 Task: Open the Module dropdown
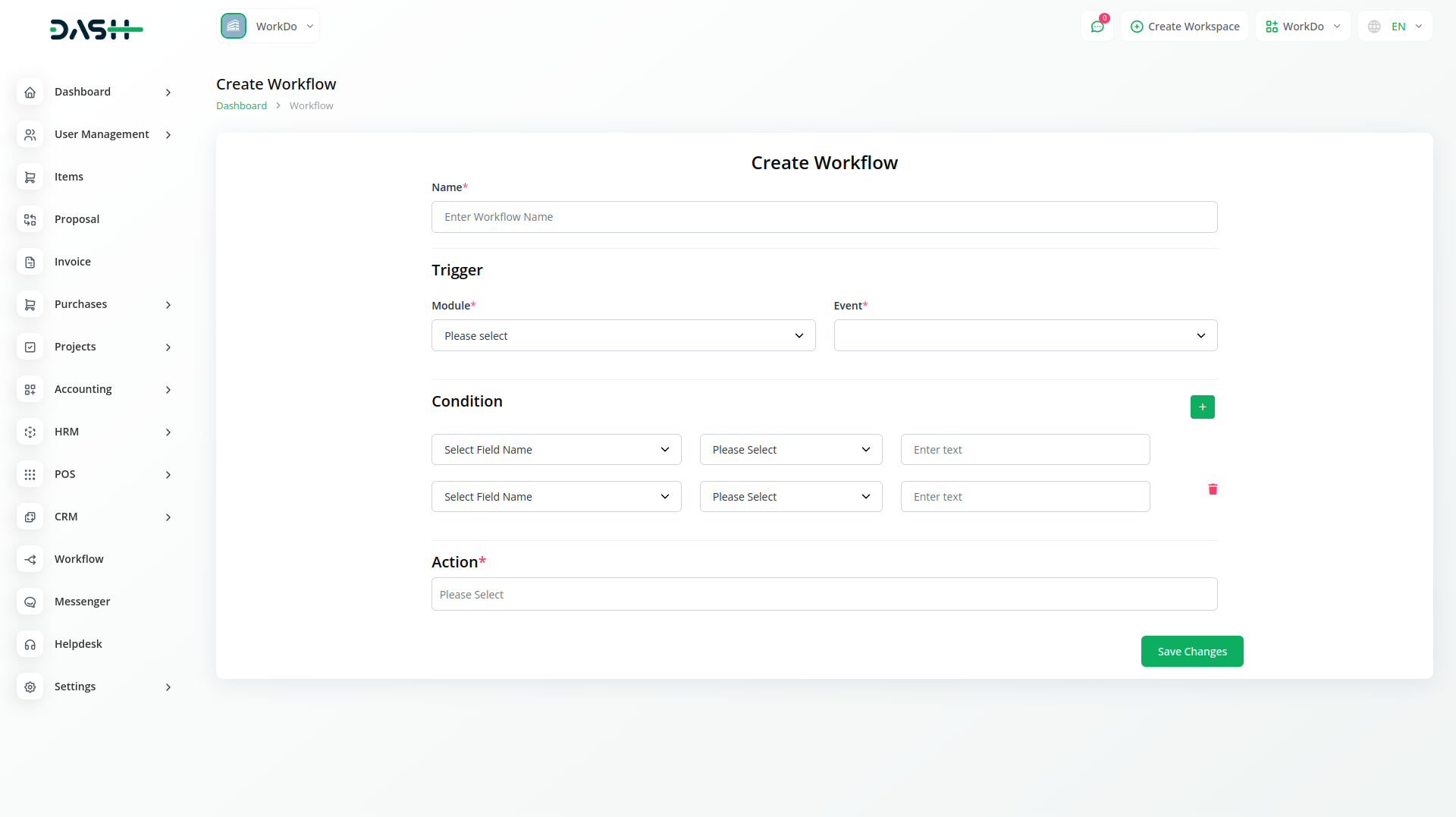(x=623, y=335)
